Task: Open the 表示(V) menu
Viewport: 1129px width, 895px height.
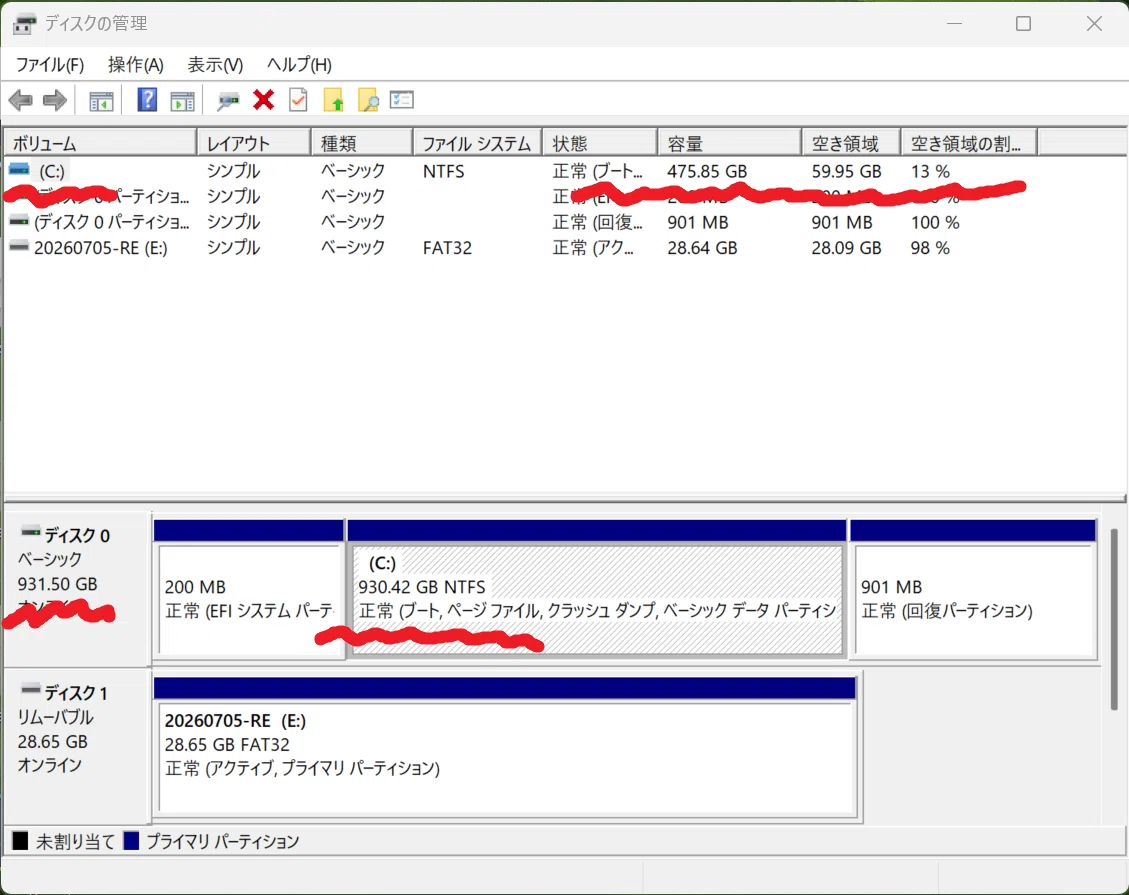Action: click(x=215, y=65)
